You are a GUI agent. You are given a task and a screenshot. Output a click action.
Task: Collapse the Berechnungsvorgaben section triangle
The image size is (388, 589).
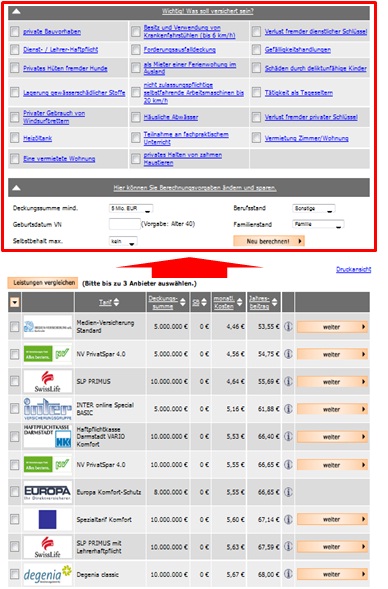(x=16, y=187)
